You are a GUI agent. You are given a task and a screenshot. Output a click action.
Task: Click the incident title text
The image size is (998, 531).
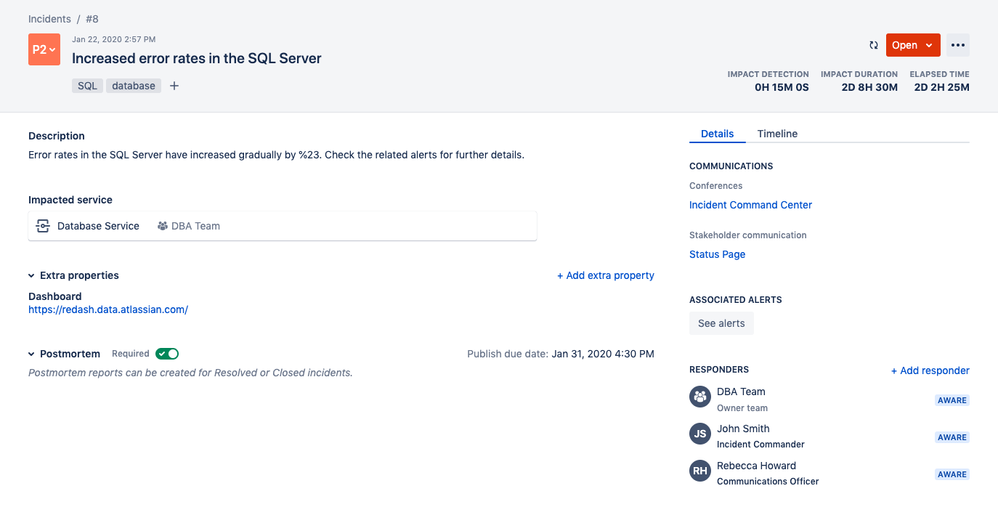point(197,59)
